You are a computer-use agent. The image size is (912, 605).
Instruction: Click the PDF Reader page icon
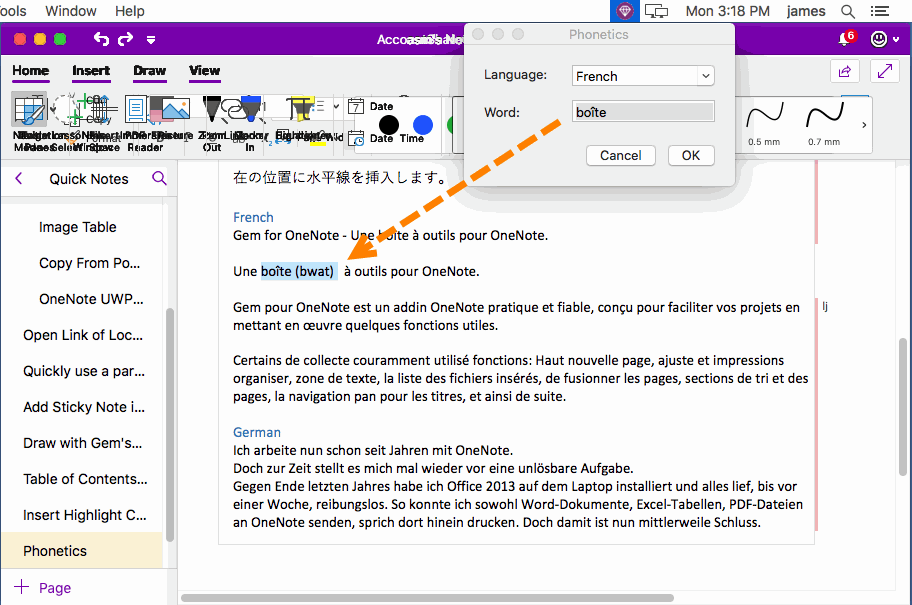(x=136, y=109)
